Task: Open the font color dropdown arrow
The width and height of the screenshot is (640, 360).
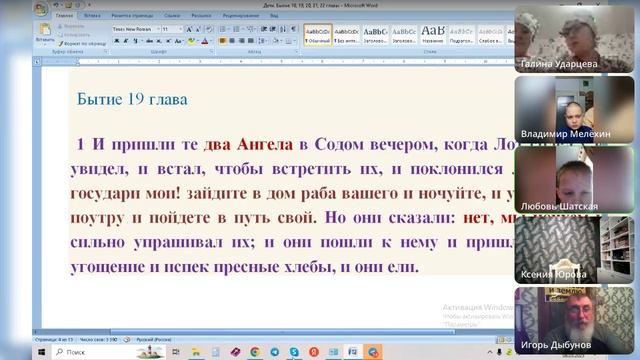Action: (x=211, y=41)
